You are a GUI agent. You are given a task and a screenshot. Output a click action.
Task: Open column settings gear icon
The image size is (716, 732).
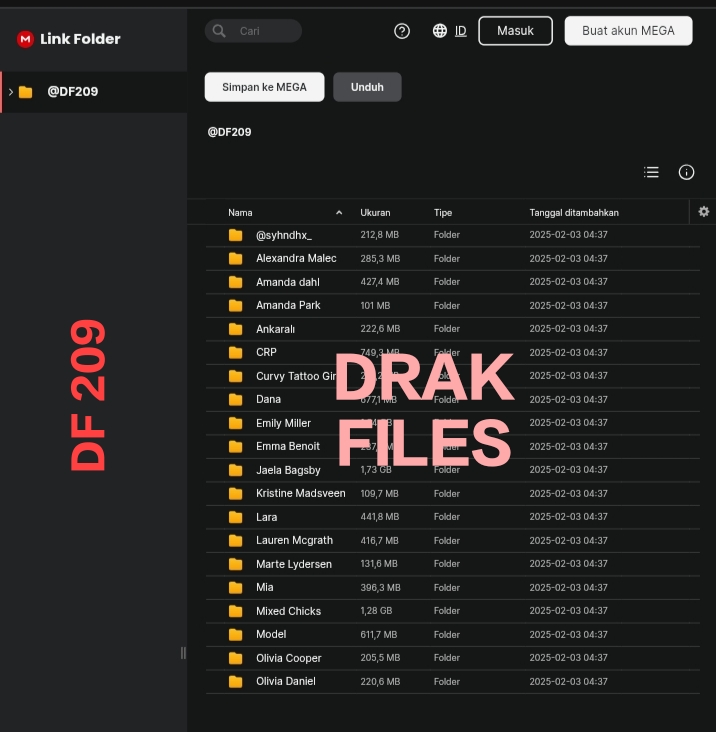pos(703,212)
